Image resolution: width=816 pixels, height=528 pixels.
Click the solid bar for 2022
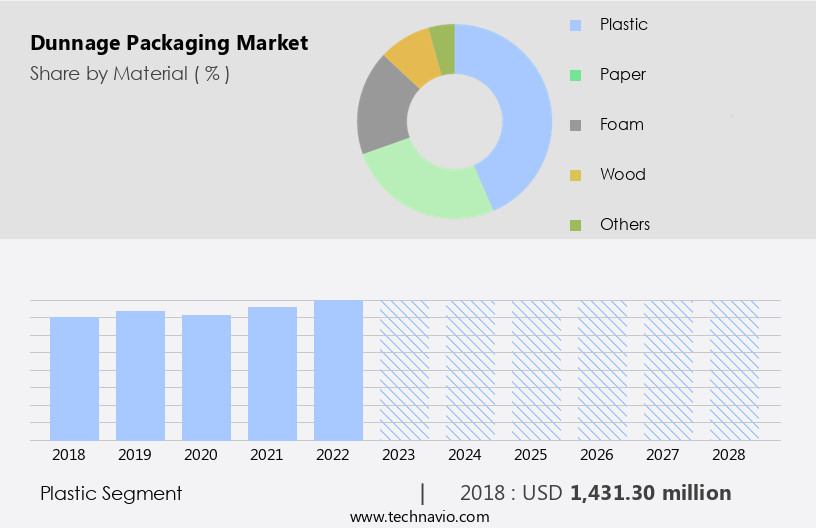pyautogui.click(x=338, y=370)
